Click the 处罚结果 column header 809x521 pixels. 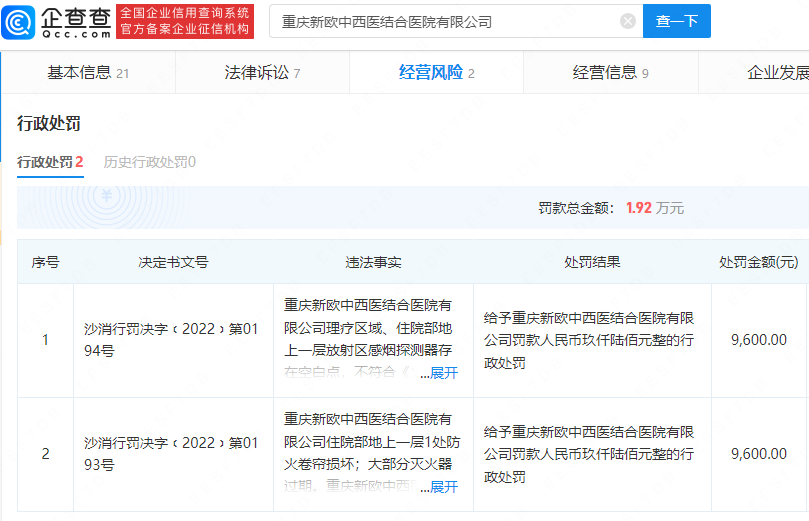pos(592,262)
